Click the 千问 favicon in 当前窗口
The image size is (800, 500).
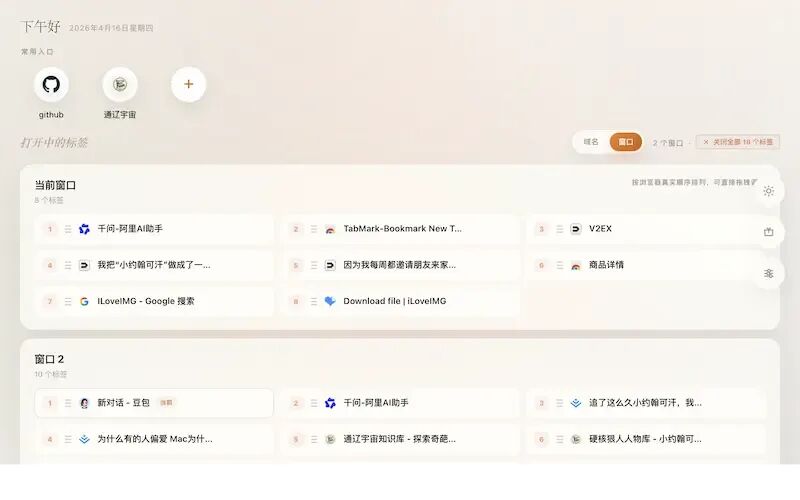[84, 229]
